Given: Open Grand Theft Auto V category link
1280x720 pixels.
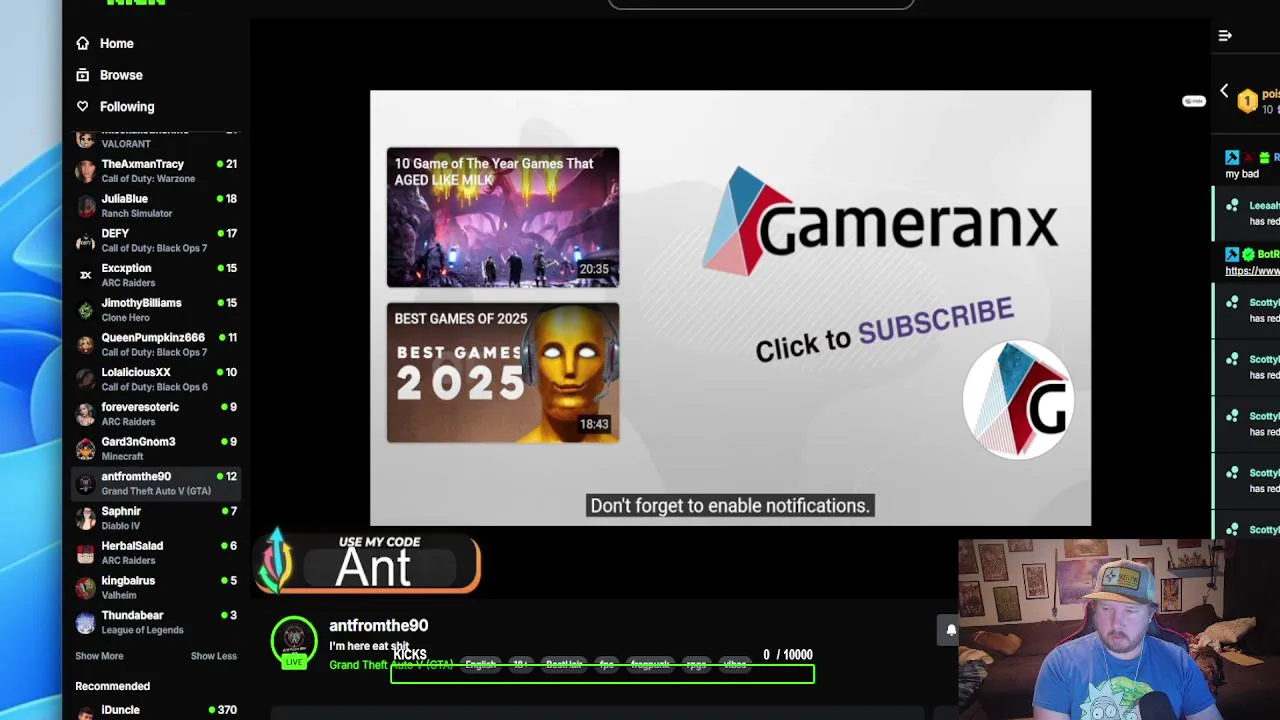Looking at the screenshot, I should tap(391, 665).
